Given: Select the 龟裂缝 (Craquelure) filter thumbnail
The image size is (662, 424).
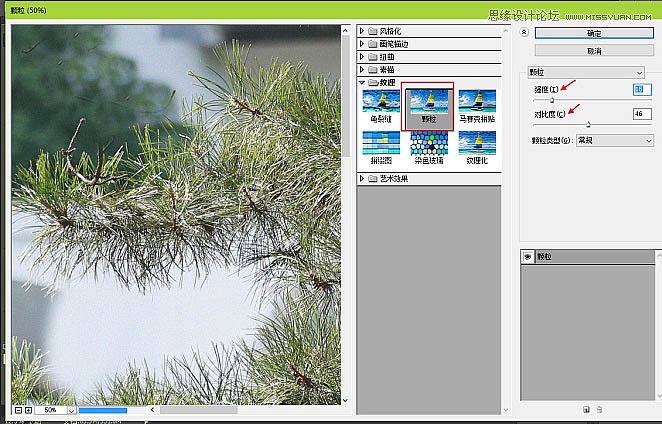Looking at the screenshot, I should tap(381, 102).
